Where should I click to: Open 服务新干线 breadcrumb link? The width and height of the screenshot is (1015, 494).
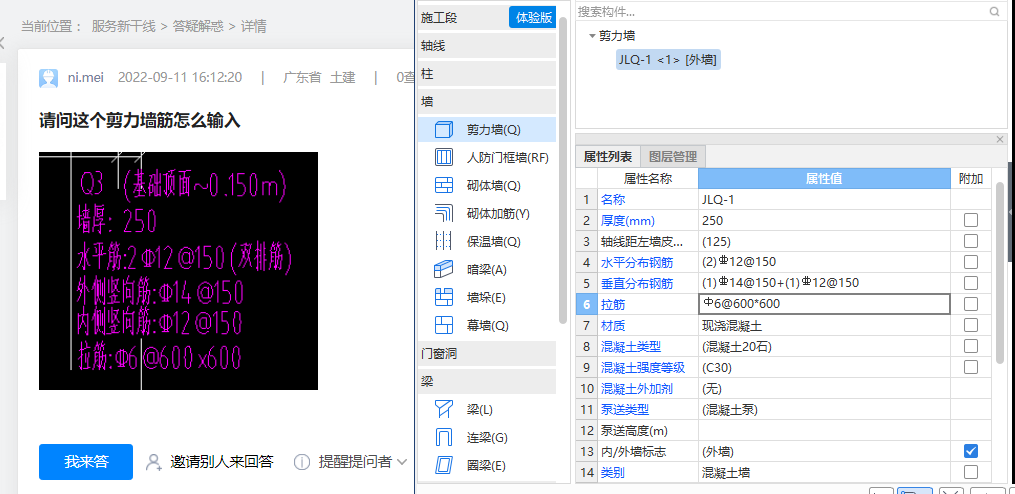[x=124, y=27]
